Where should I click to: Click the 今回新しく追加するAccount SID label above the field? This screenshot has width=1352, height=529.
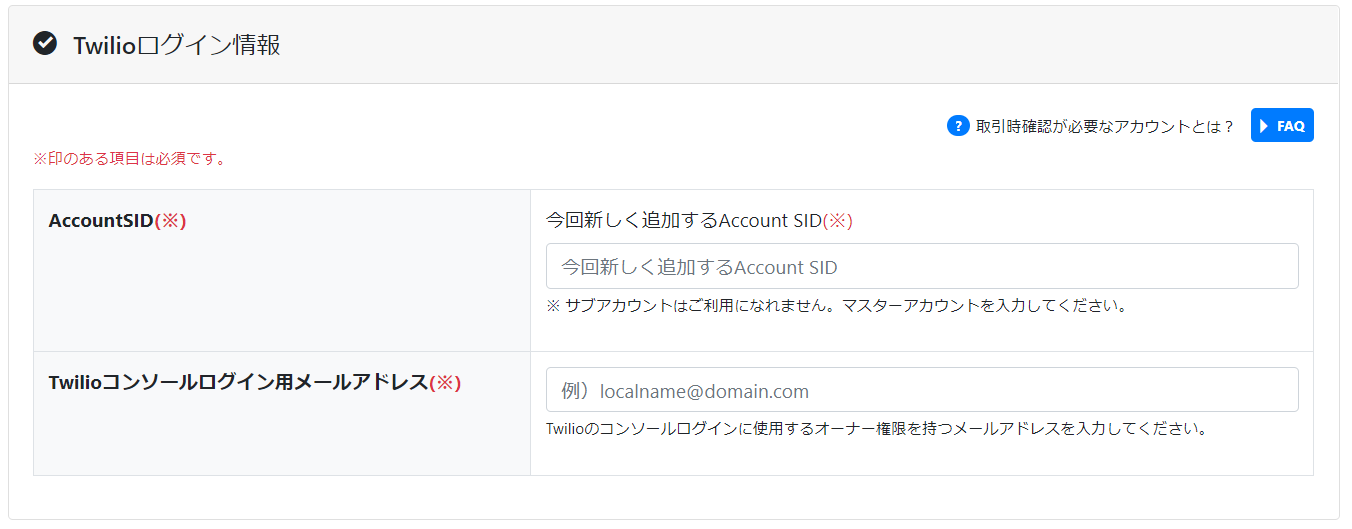(684, 221)
